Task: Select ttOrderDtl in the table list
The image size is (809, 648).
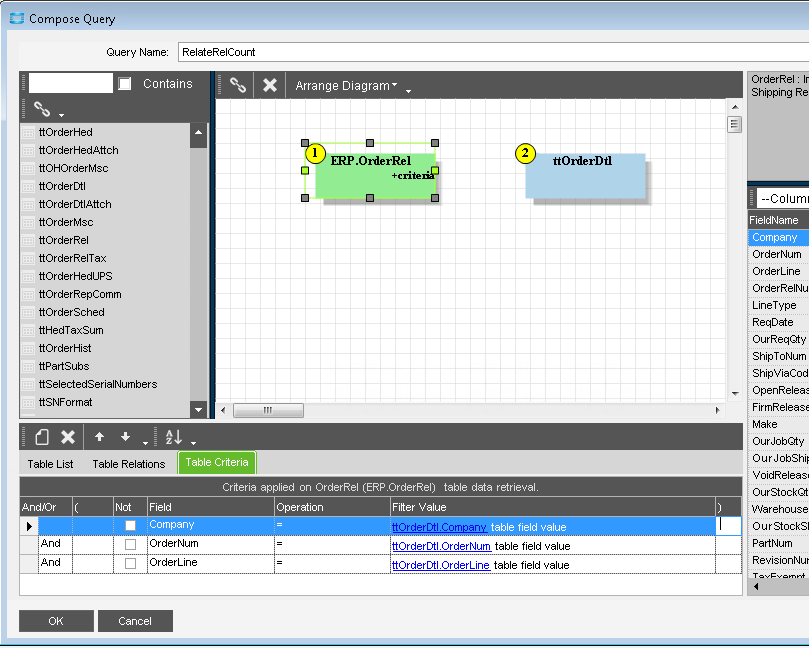Action: (x=62, y=186)
